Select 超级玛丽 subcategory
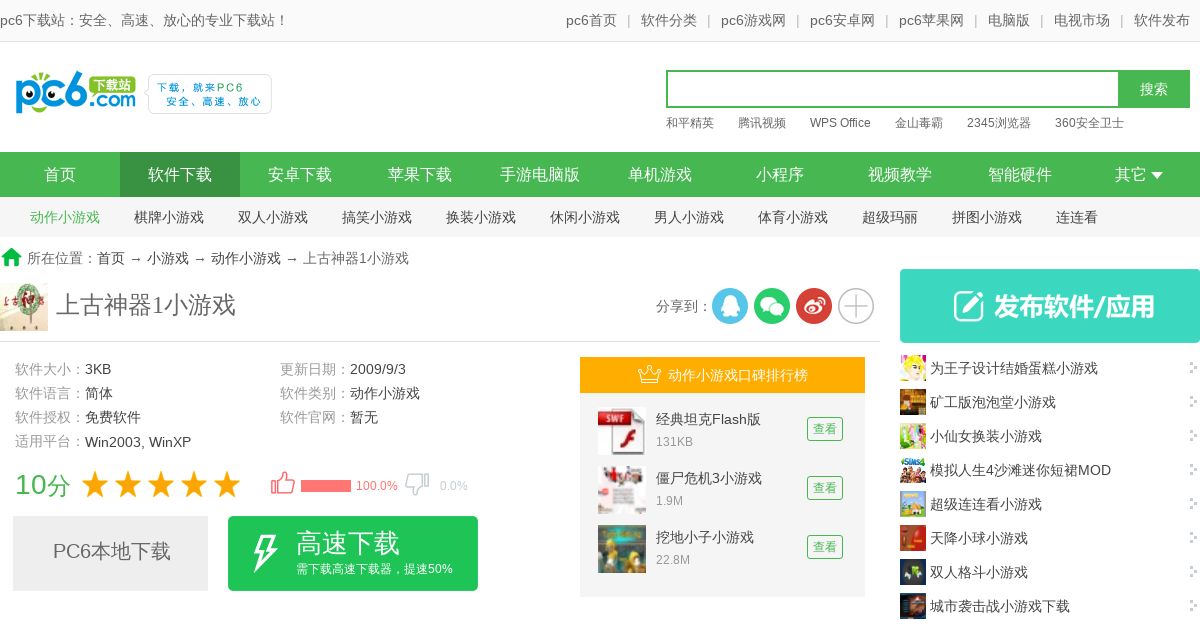 tap(890, 217)
